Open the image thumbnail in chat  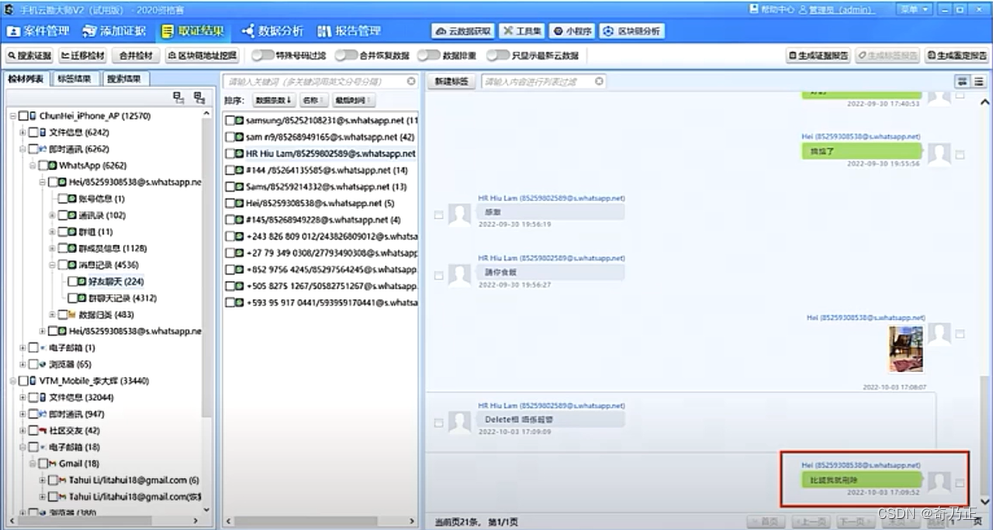(x=906, y=349)
